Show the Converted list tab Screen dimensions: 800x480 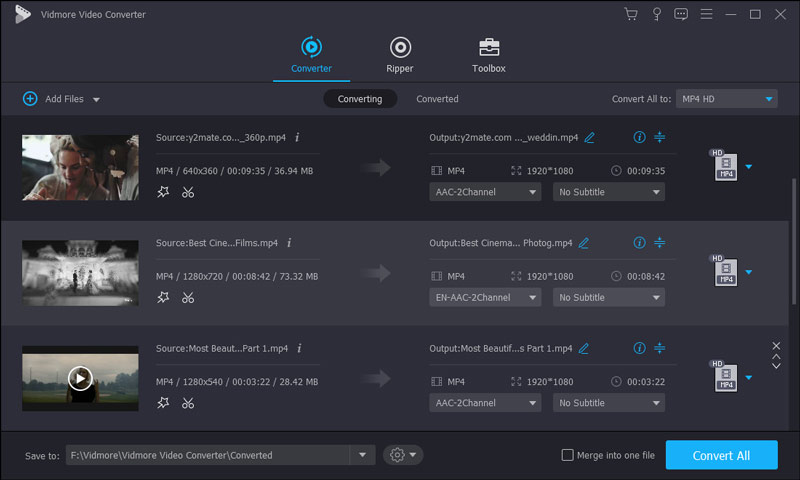(x=437, y=99)
